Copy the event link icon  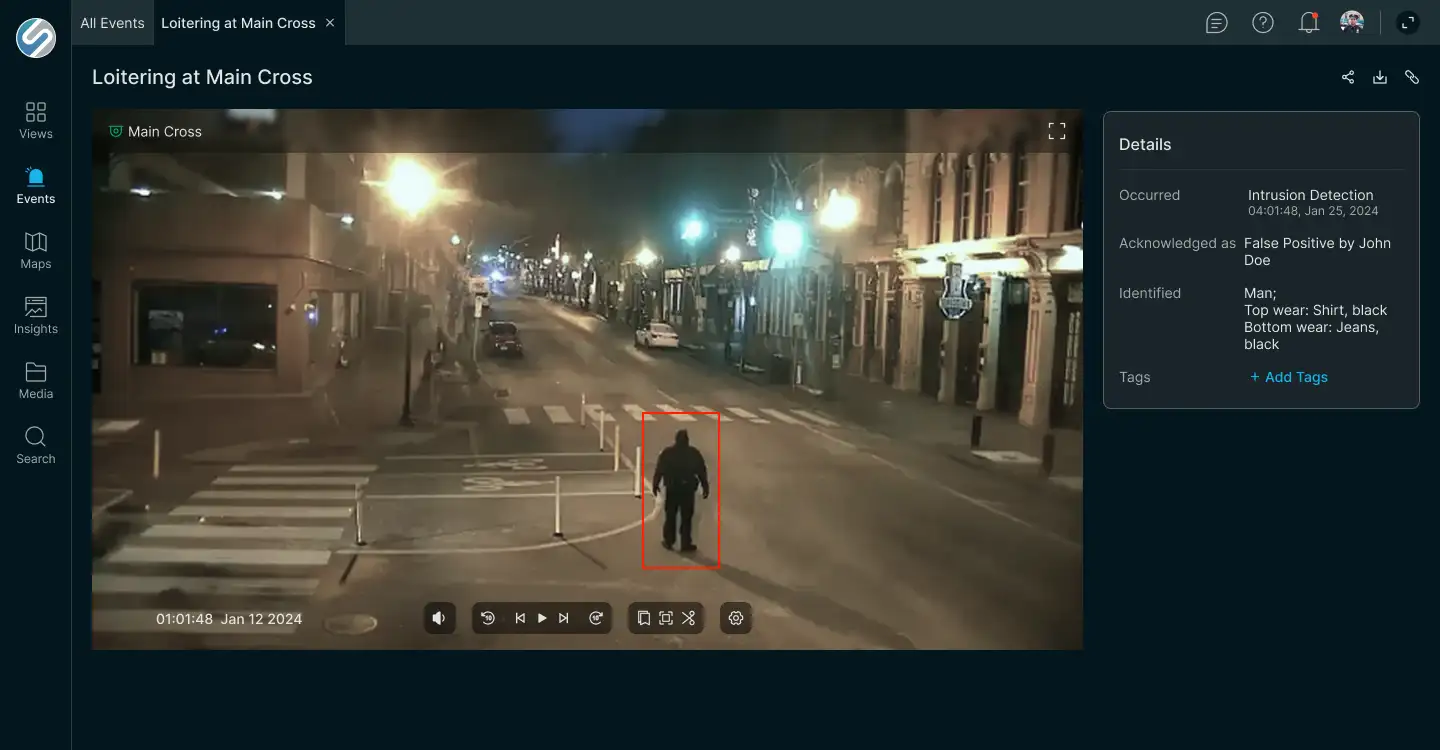tap(1412, 77)
